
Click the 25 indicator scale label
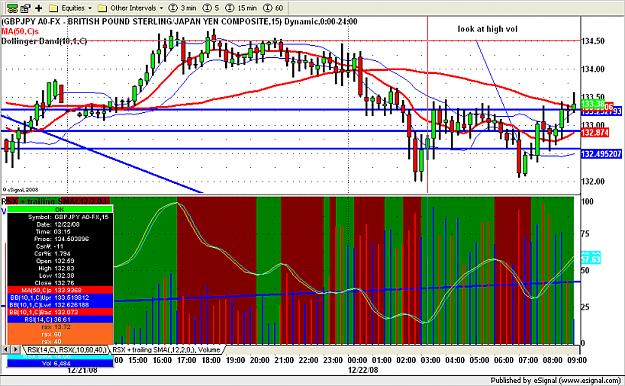click(x=586, y=307)
